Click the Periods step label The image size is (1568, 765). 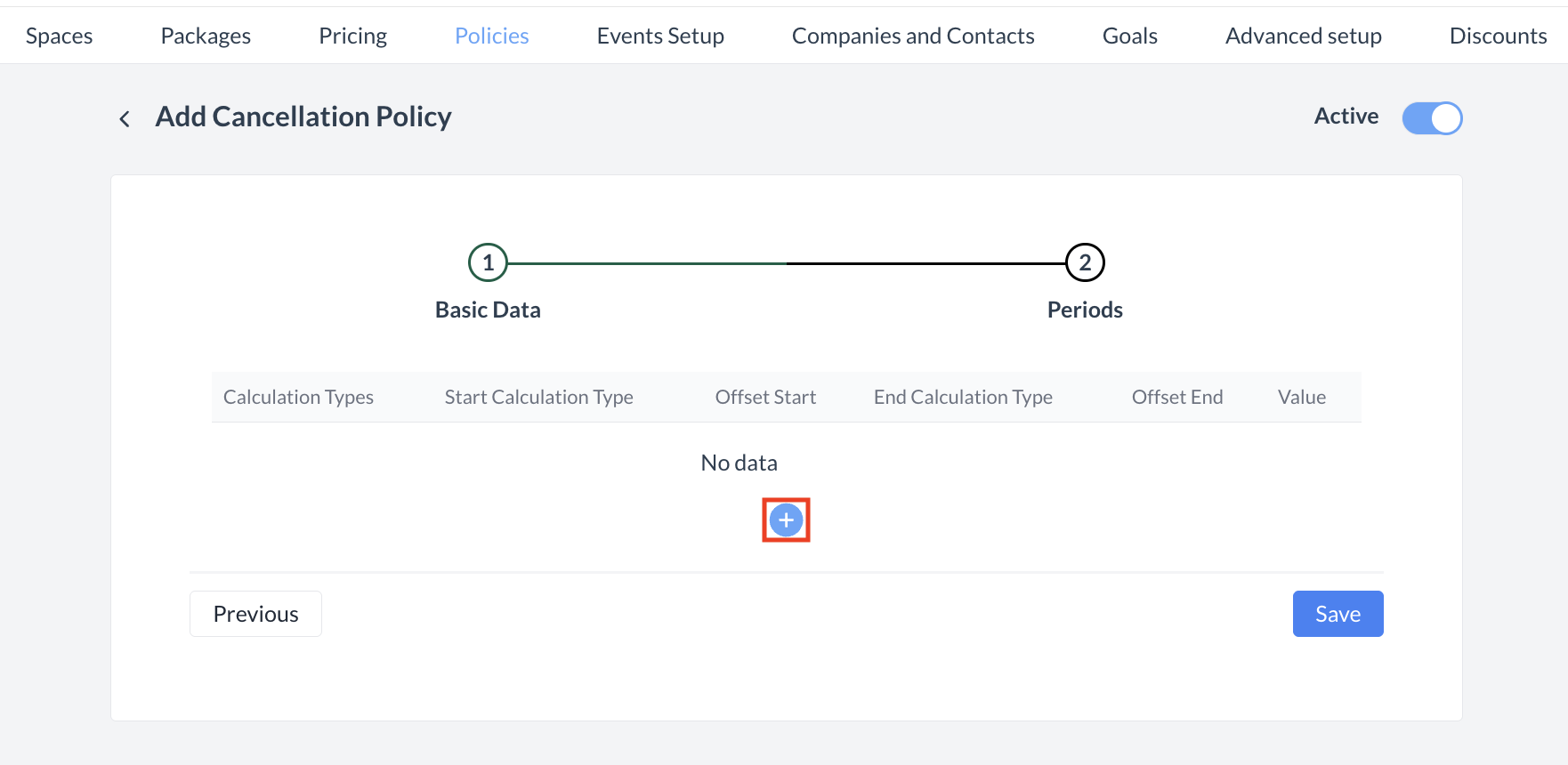click(1084, 310)
